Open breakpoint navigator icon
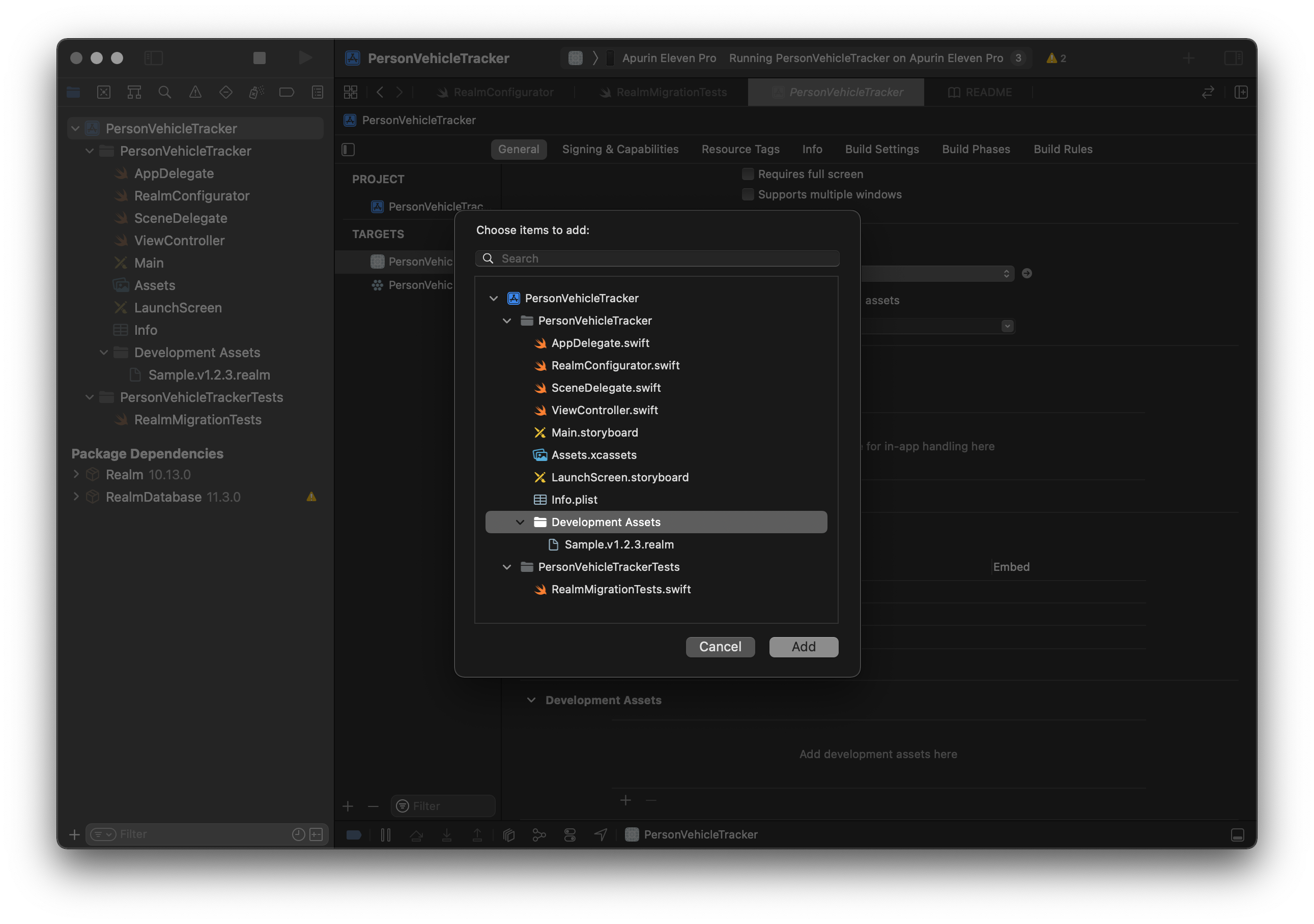 click(287, 92)
